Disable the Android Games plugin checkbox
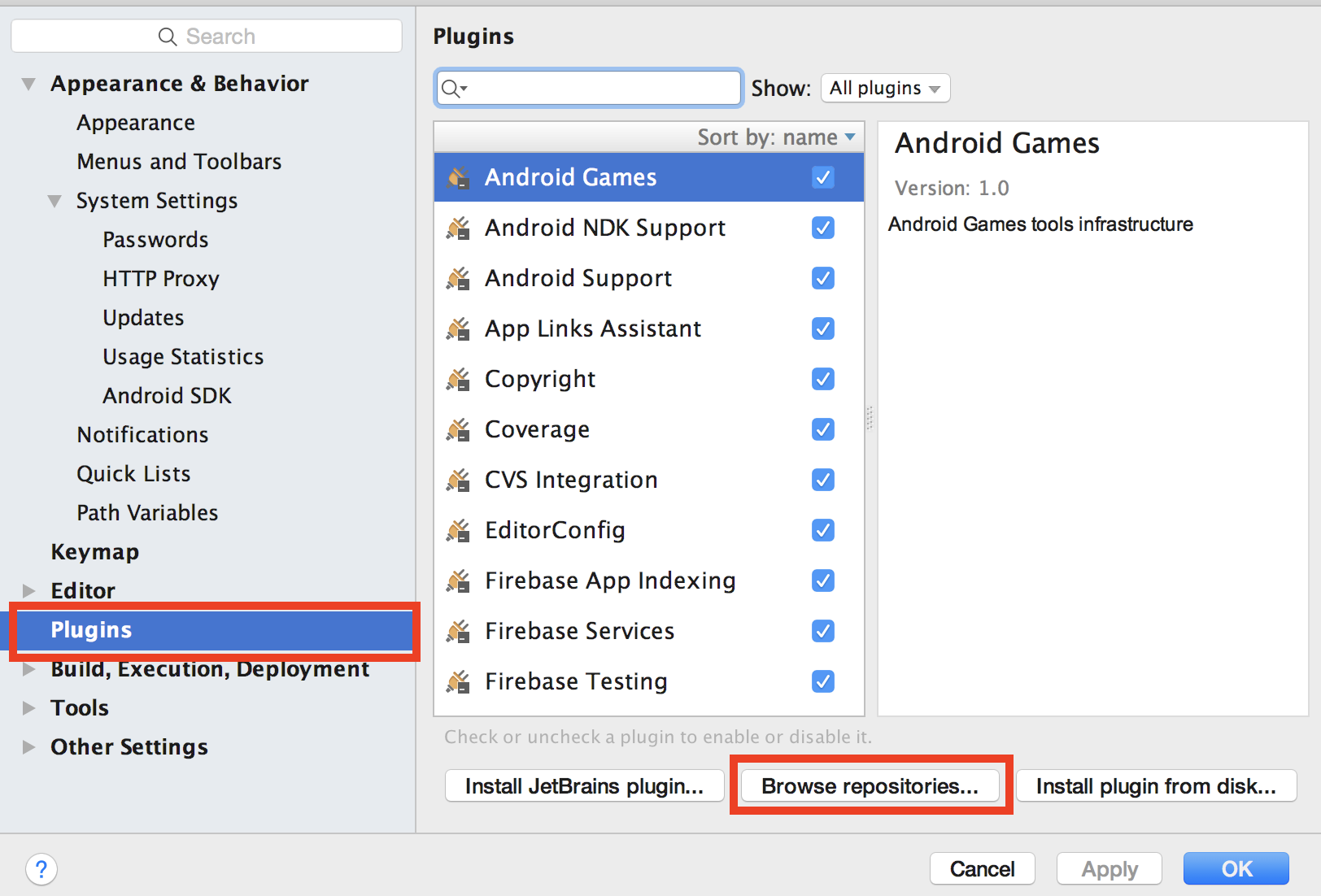The height and width of the screenshot is (896, 1321). [x=823, y=177]
